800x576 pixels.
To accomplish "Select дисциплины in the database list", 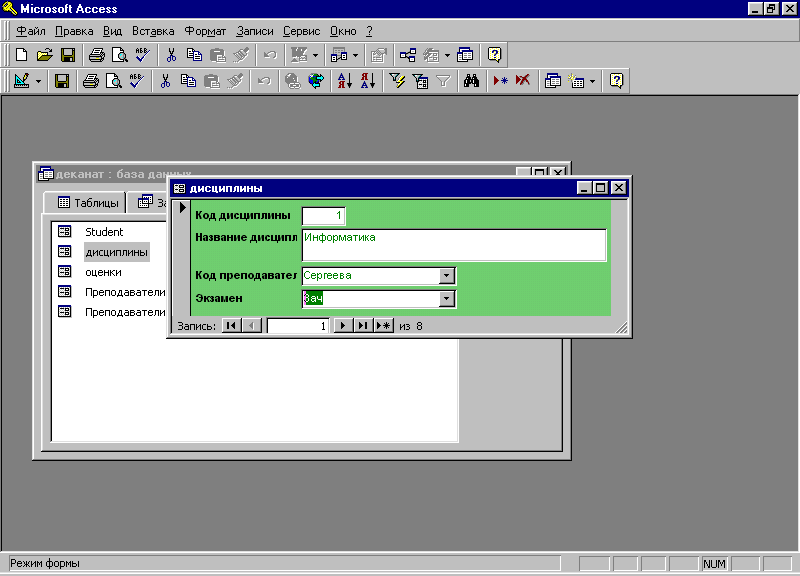I will point(116,252).
